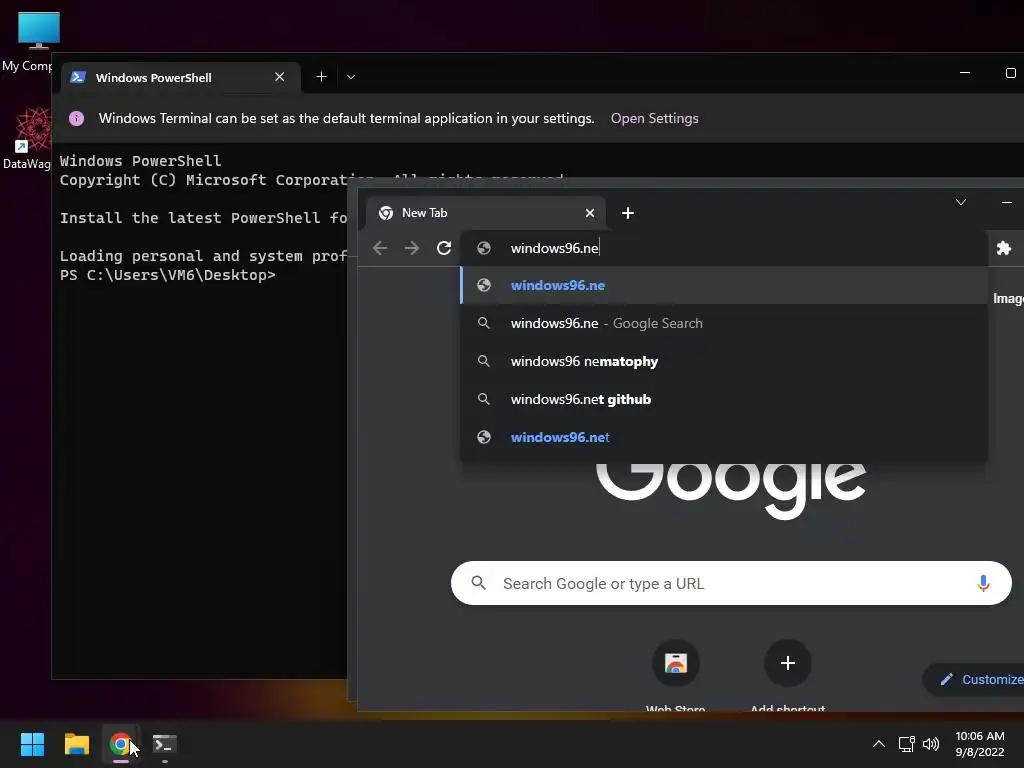The height and width of the screenshot is (768, 1024).
Task: Go forward in Chrome
Action: coord(412,248)
